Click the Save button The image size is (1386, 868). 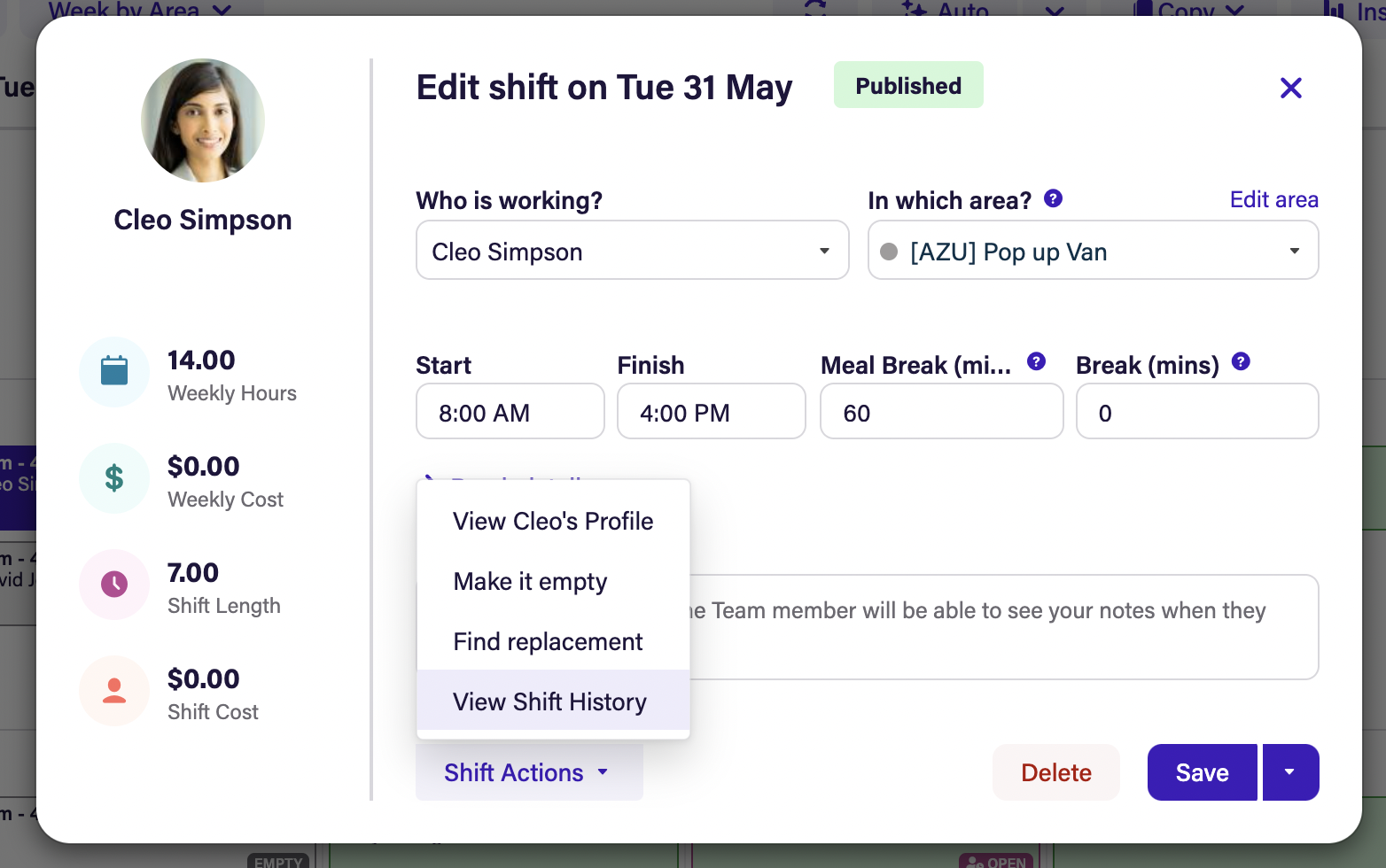1202,772
